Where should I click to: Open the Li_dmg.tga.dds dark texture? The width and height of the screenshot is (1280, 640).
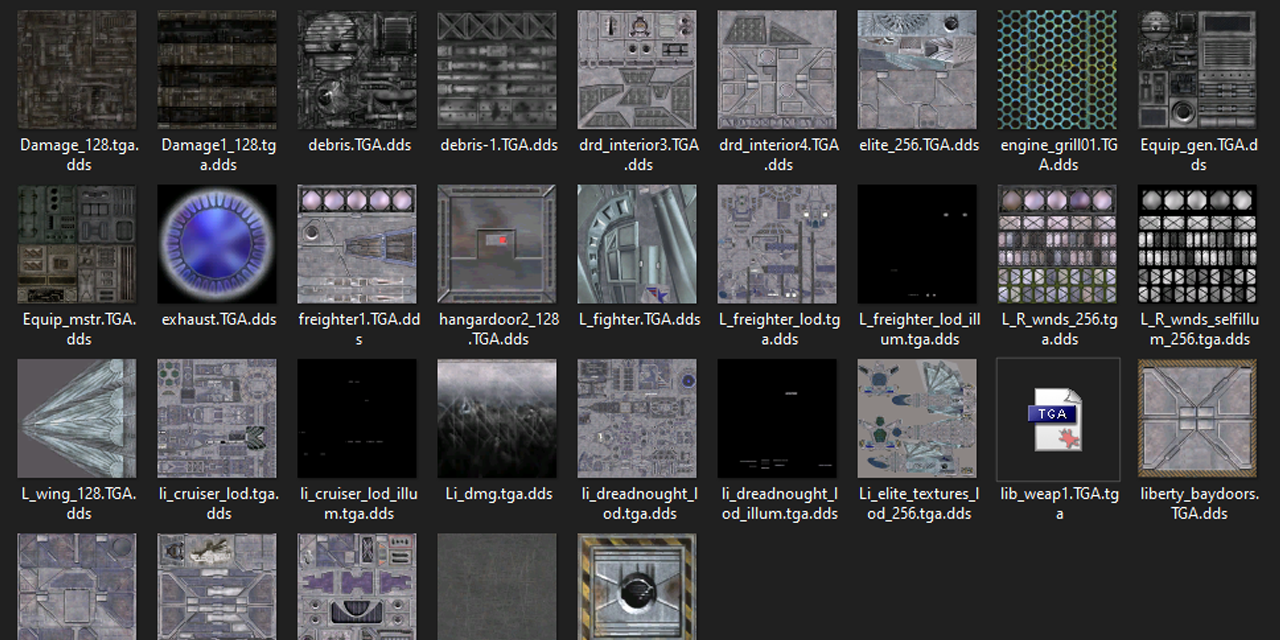497,418
